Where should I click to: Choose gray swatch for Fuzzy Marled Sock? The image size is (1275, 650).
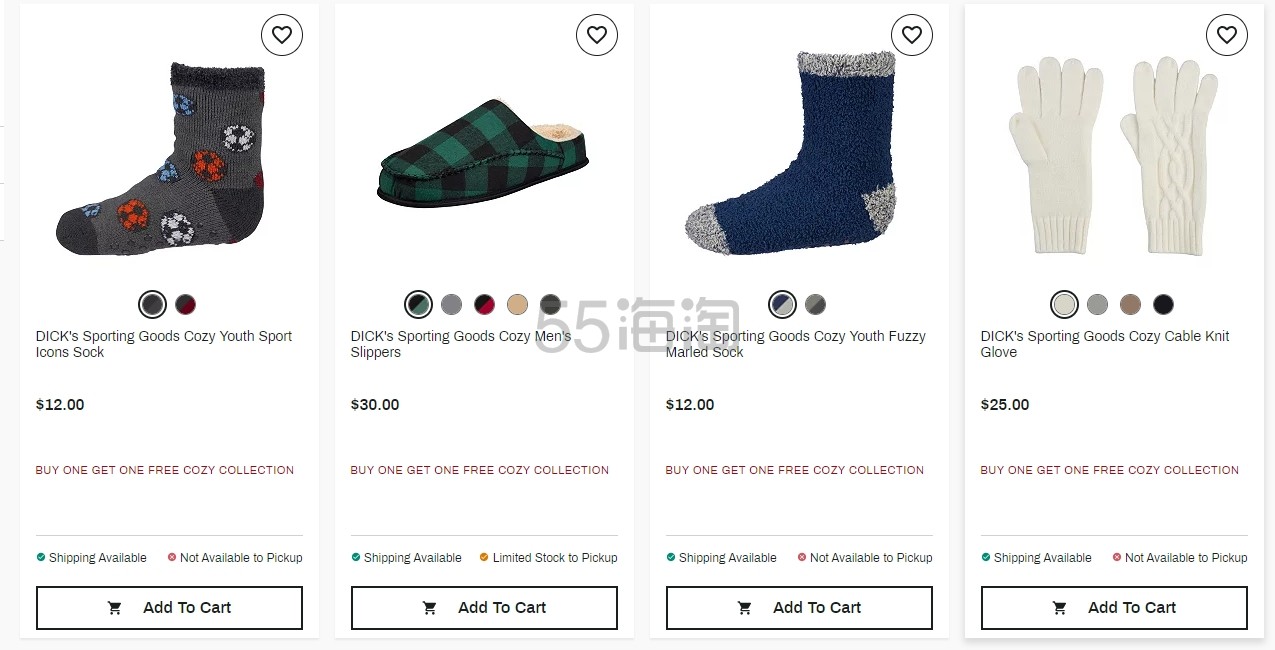[x=816, y=304]
